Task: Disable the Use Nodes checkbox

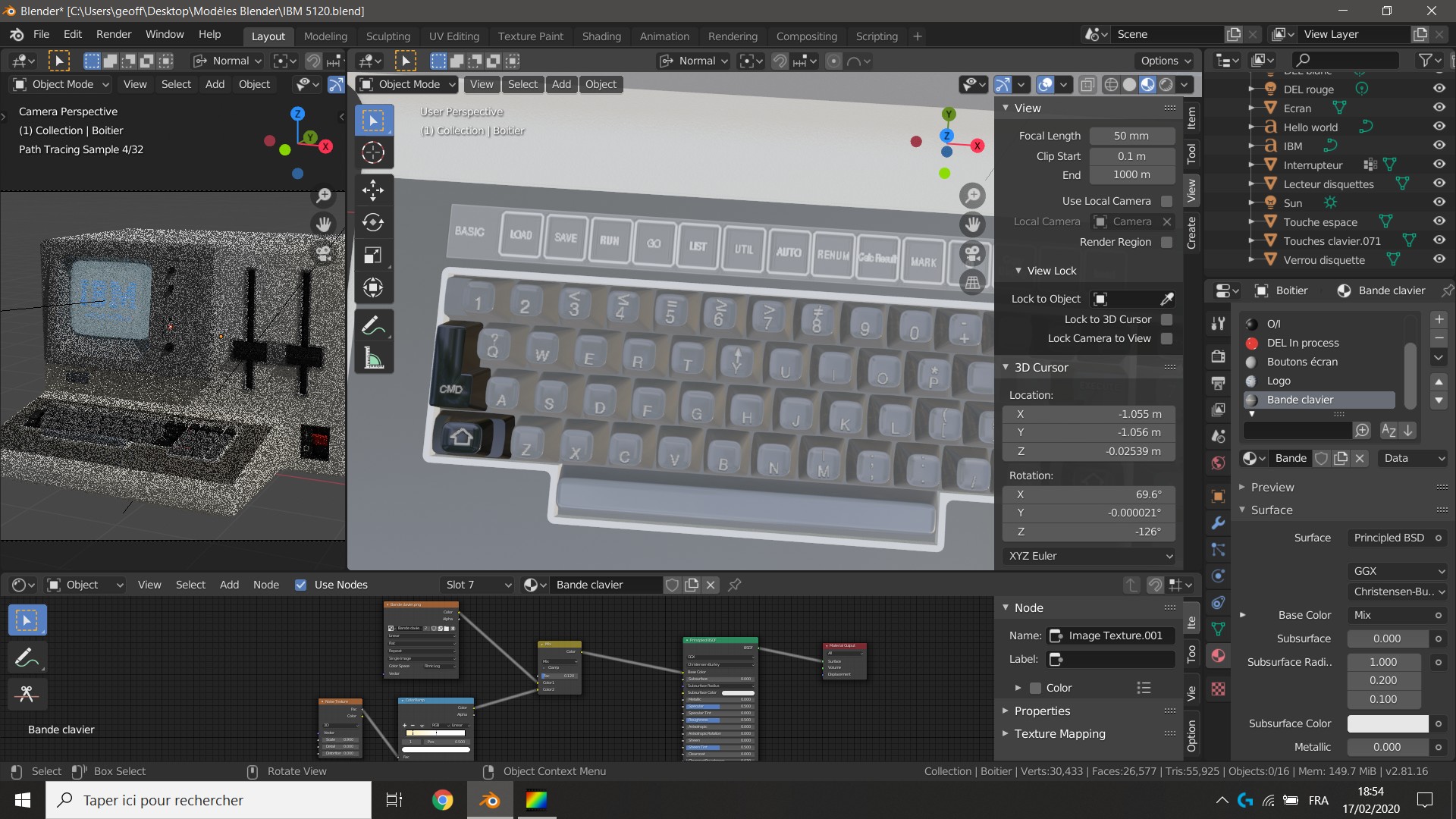Action: coord(301,585)
